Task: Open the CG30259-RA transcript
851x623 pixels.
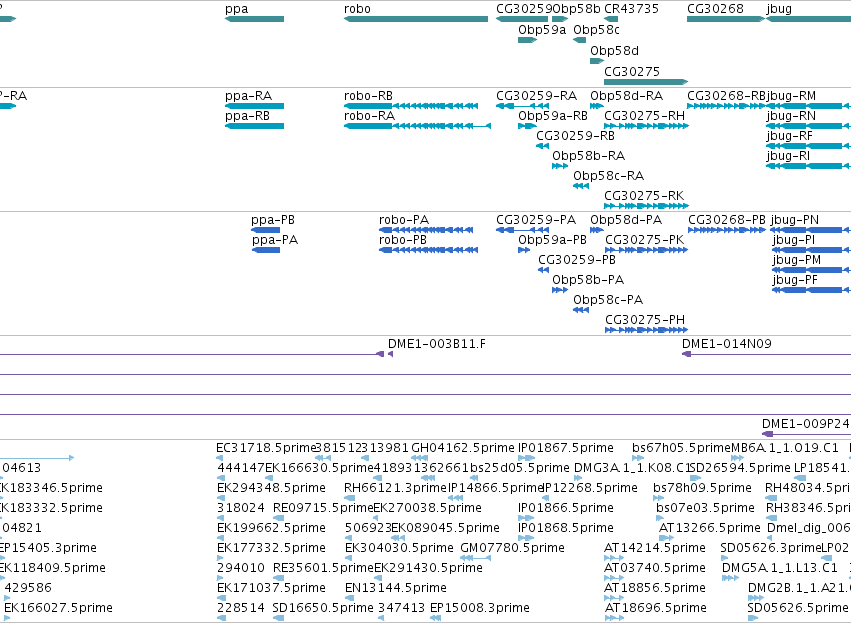Action: pos(522,106)
